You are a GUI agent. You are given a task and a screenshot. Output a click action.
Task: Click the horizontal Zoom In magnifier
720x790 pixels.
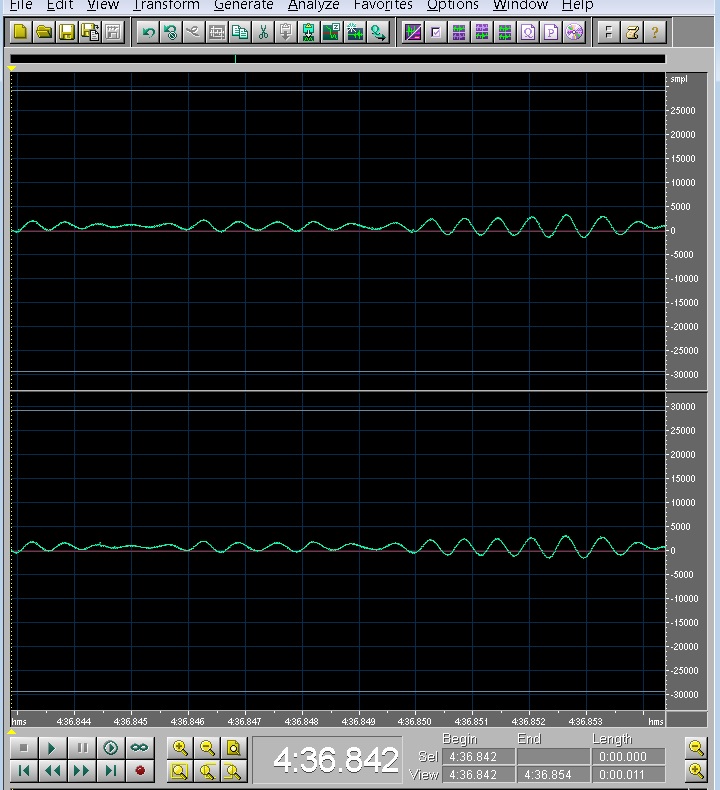[180, 748]
